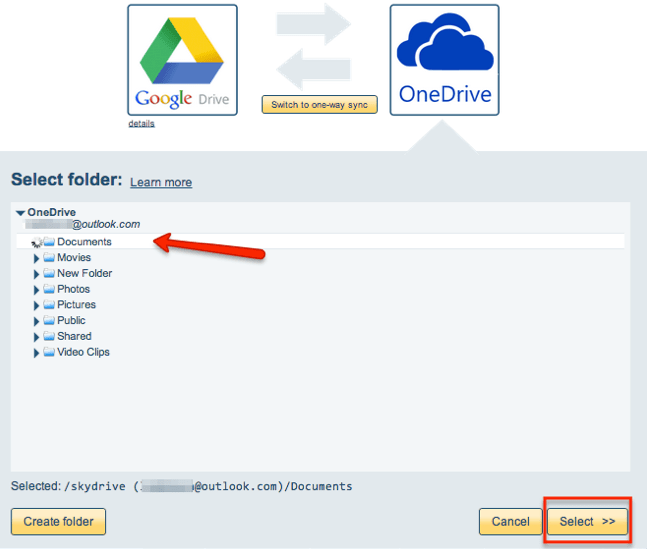Click the Cancel button
Image resolution: width=647 pixels, height=549 pixels.
510,521
